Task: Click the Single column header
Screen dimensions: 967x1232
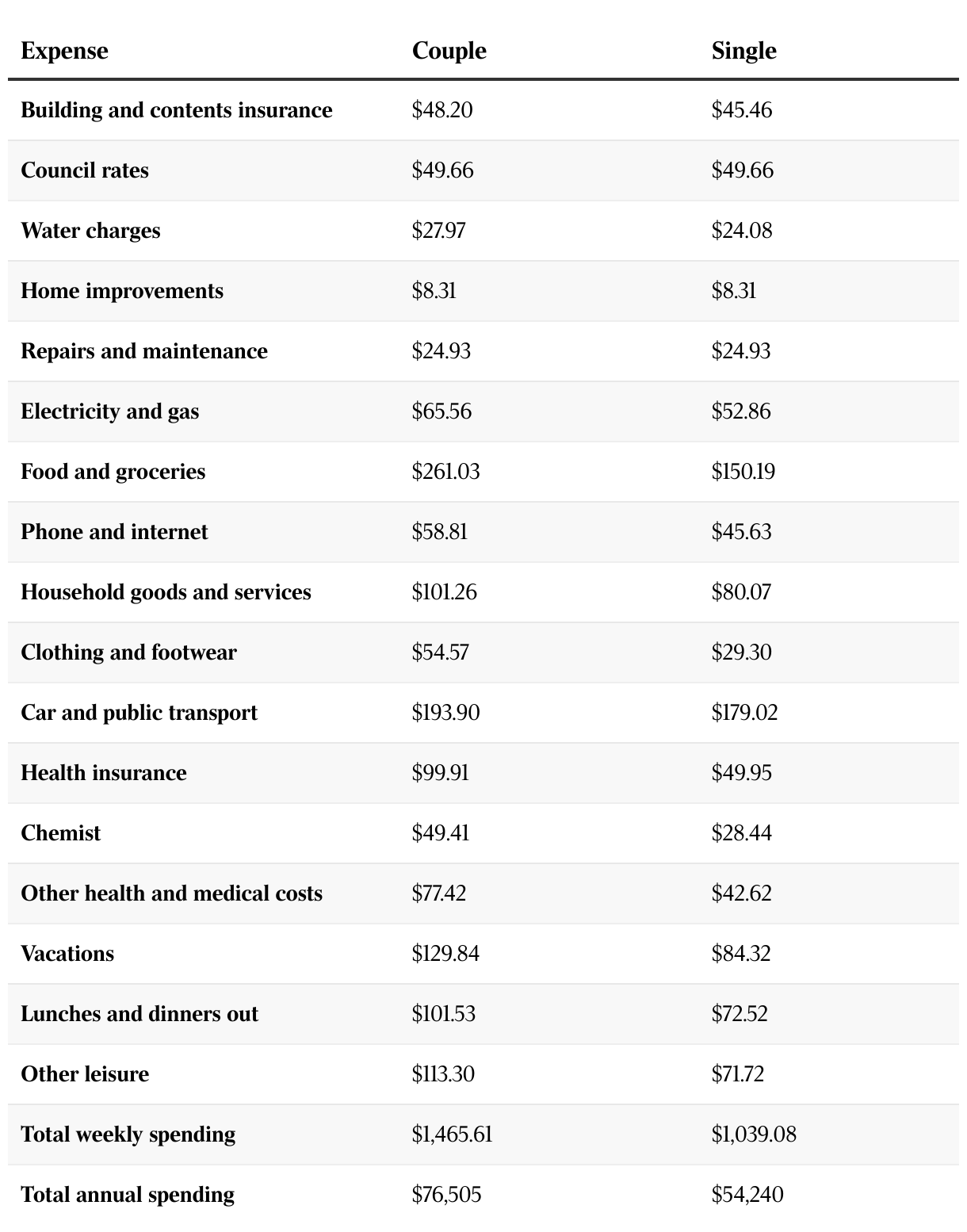Action: tap(744, 51)
